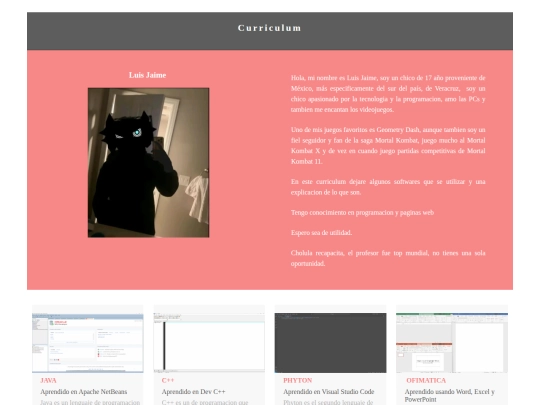Click paragraph starting 'Hola, mi nombre es Luis Jaime'

click(388, 94)
